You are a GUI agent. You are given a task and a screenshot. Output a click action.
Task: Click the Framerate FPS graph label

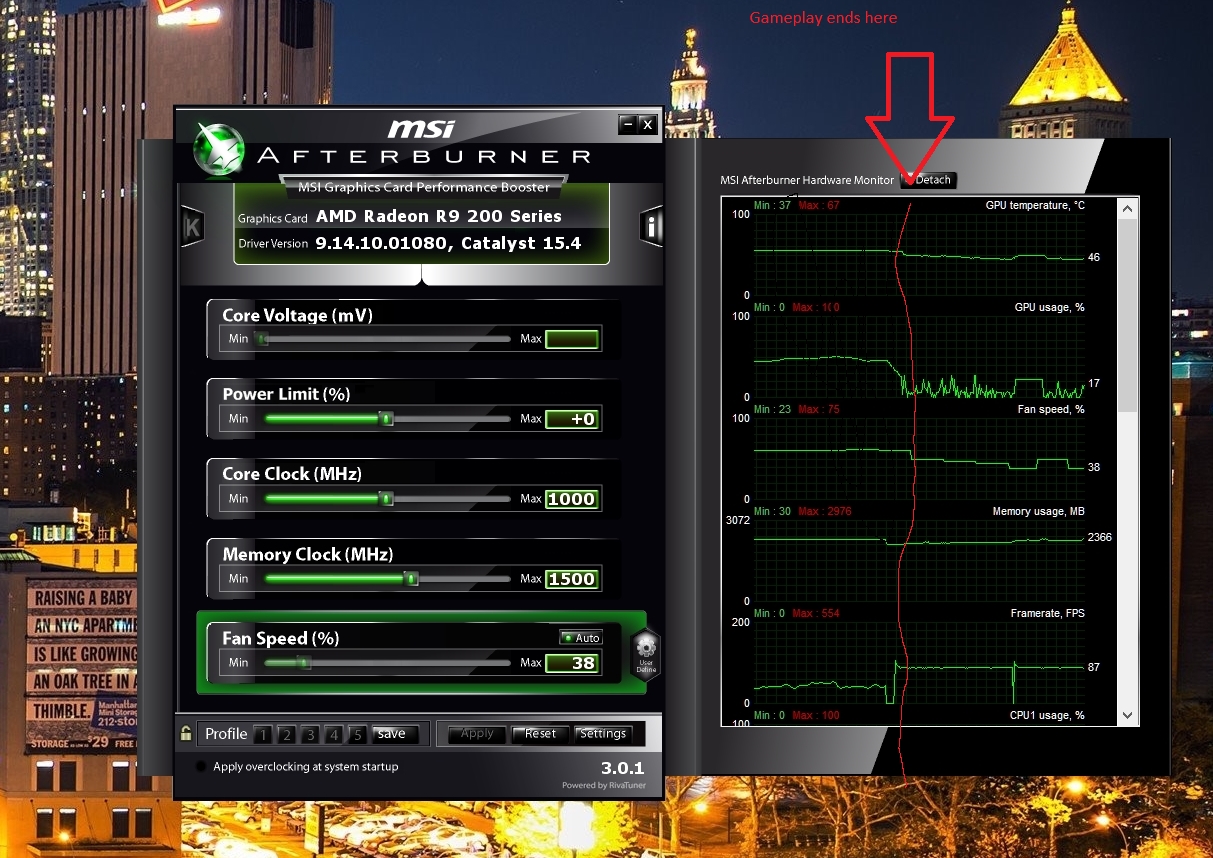[1047, 613]
